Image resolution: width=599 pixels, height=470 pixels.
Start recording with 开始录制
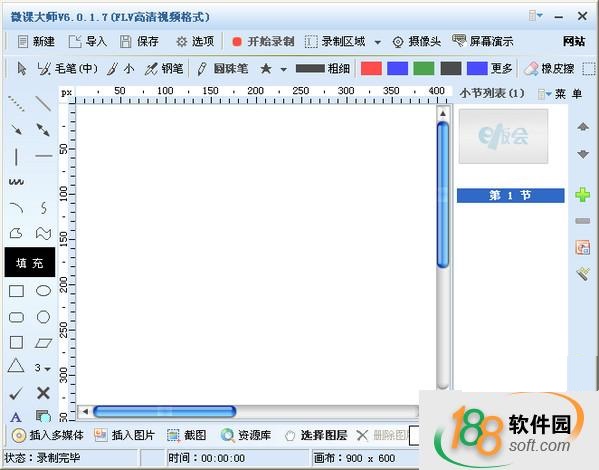tap(263, 41)
